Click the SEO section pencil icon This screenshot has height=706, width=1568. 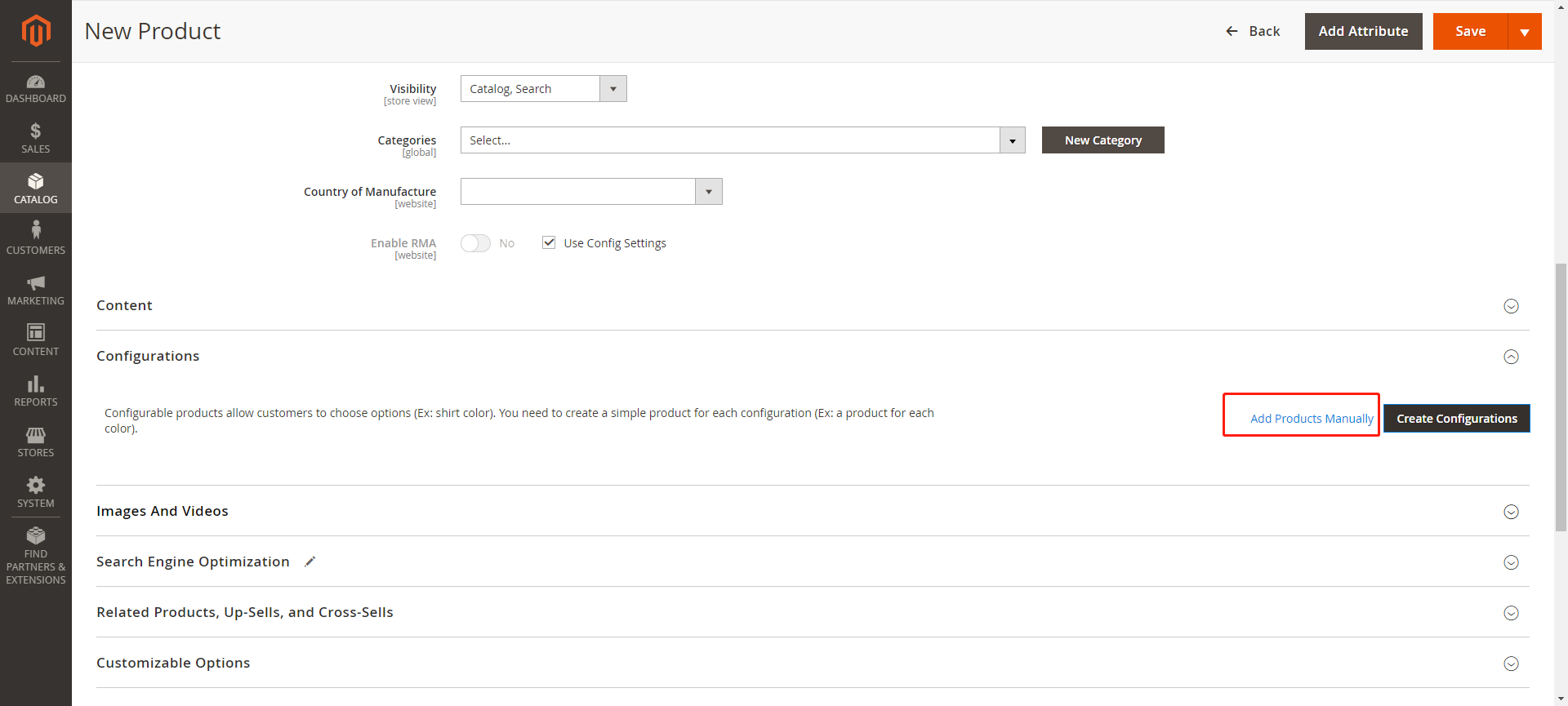(310, 562)
